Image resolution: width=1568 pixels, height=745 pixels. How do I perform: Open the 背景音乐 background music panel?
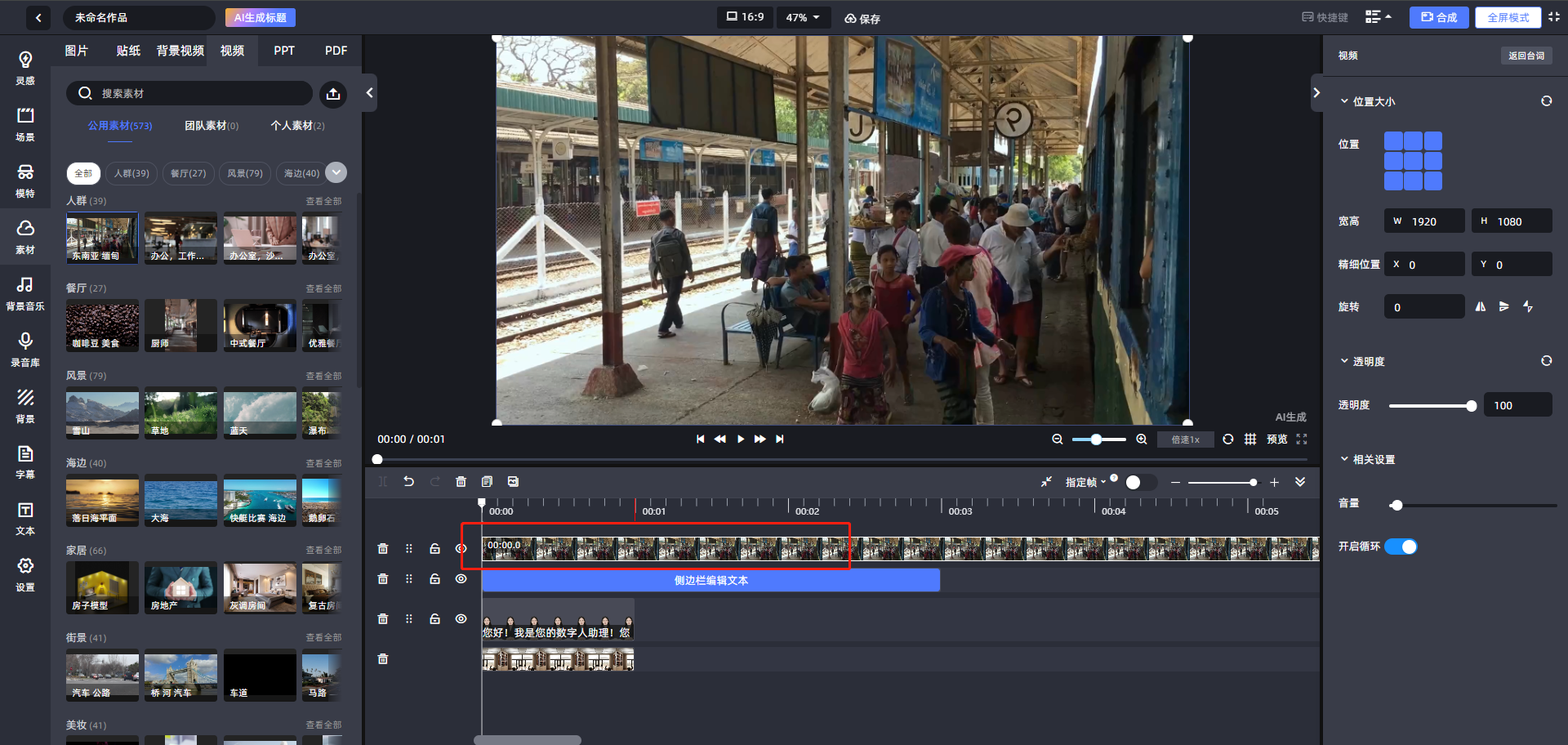25,293
